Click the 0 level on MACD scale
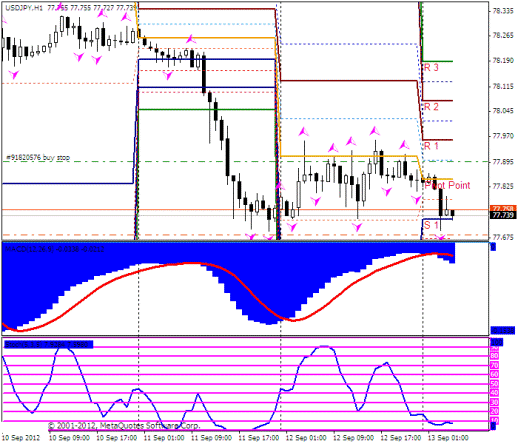Screen dimensions: 518x444 [x=494, y=247]
